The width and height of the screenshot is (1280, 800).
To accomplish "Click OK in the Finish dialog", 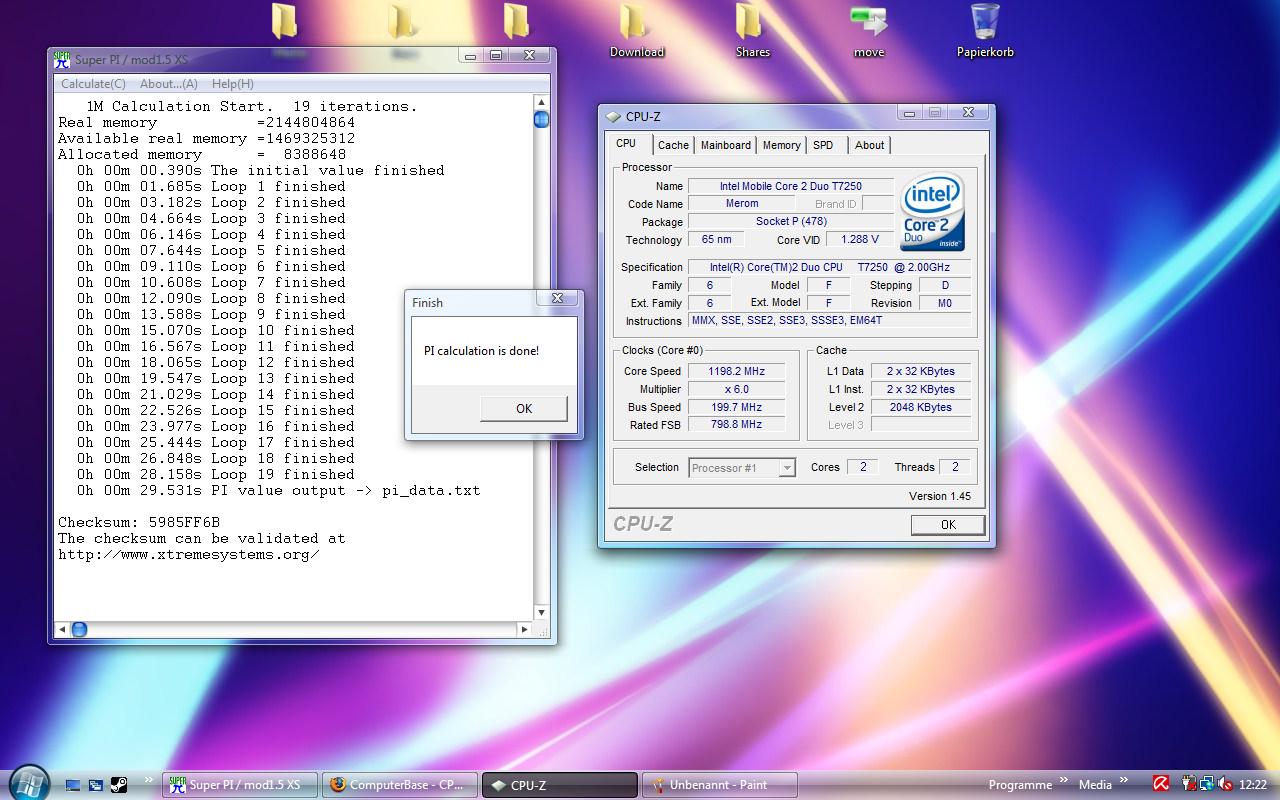I will point(524,408).
